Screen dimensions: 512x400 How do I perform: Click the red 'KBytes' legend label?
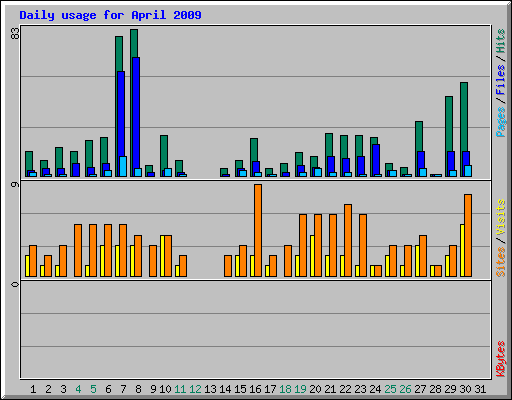point(500,359)
